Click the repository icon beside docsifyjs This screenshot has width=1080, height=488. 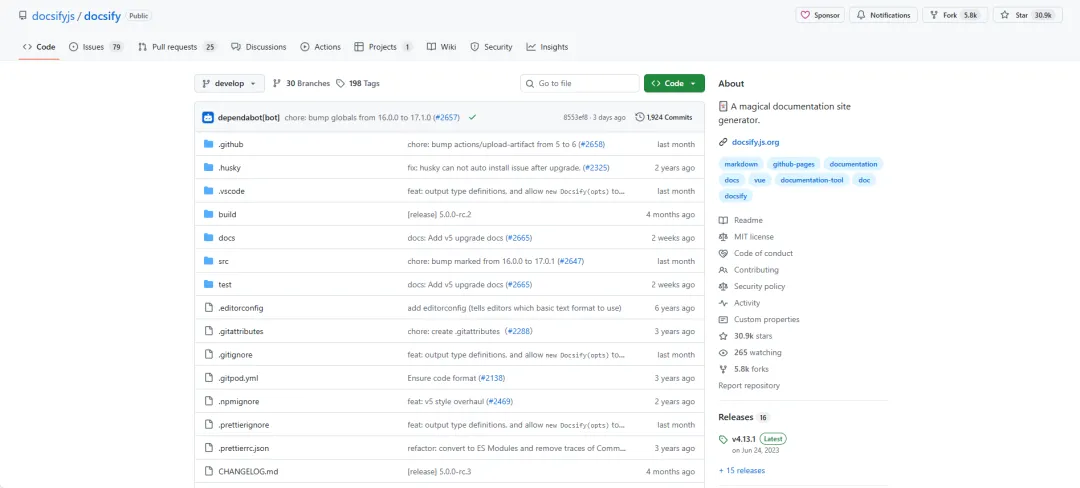[x=23, y=15]
